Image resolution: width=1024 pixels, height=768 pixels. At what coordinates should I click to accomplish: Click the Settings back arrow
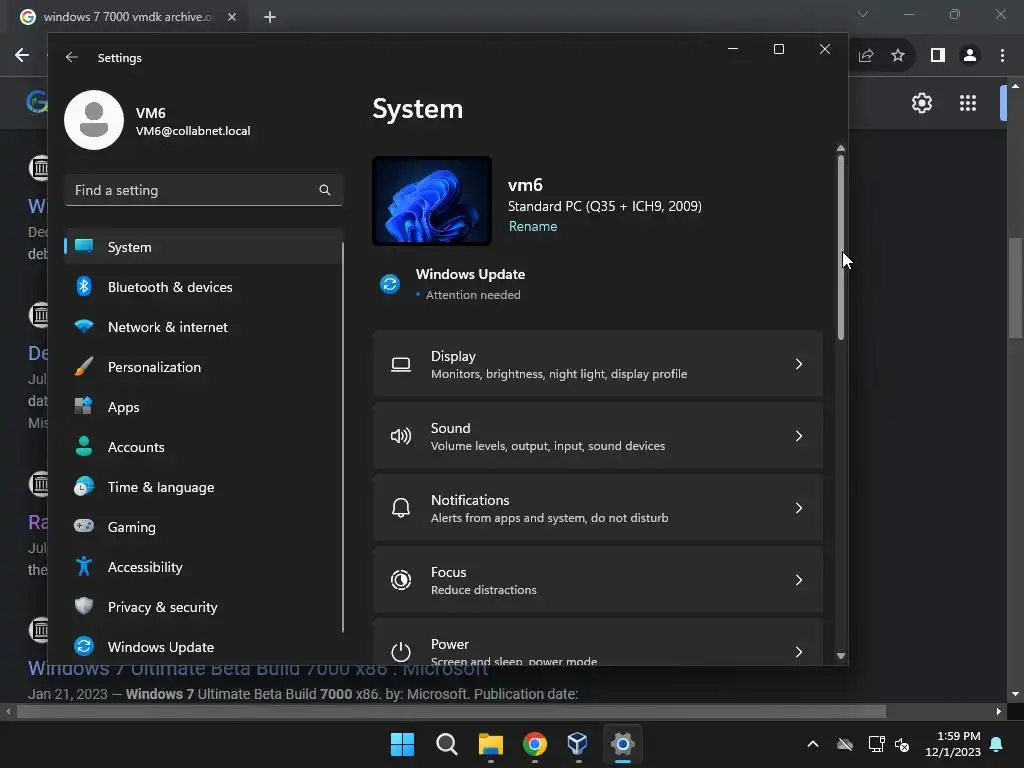click(72, 57)
